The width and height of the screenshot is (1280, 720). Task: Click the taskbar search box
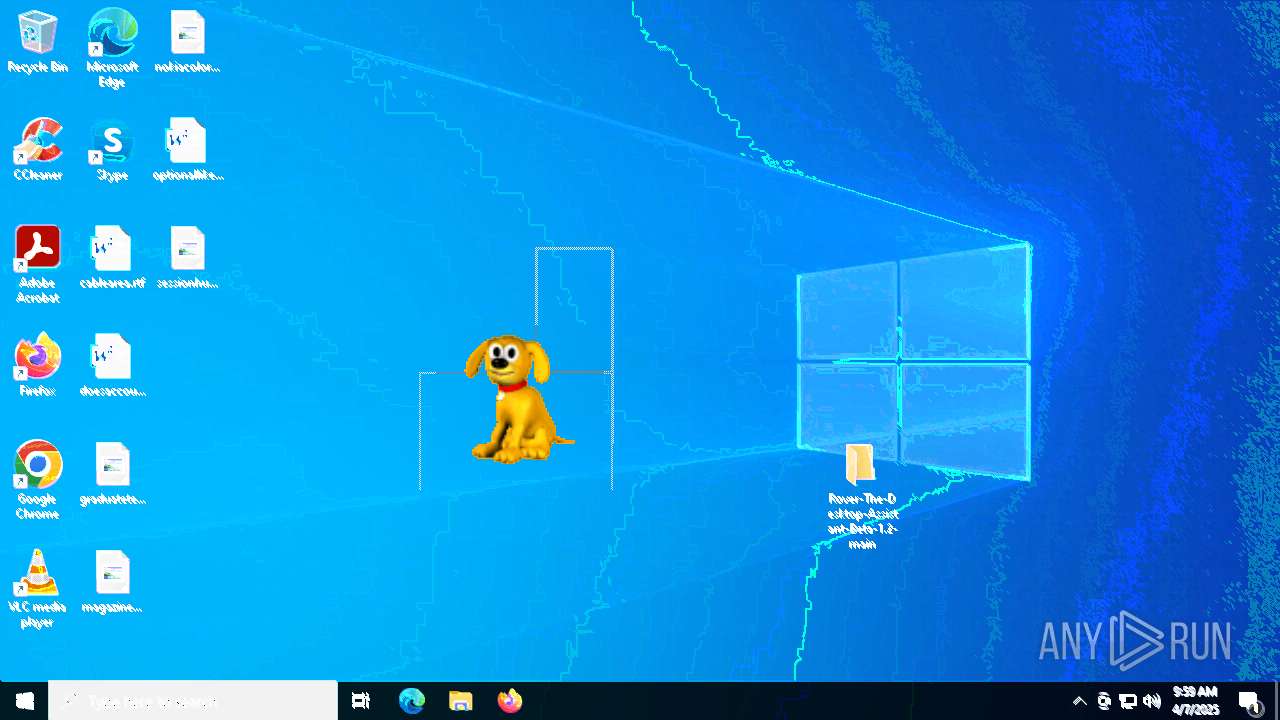click(193, 701)
